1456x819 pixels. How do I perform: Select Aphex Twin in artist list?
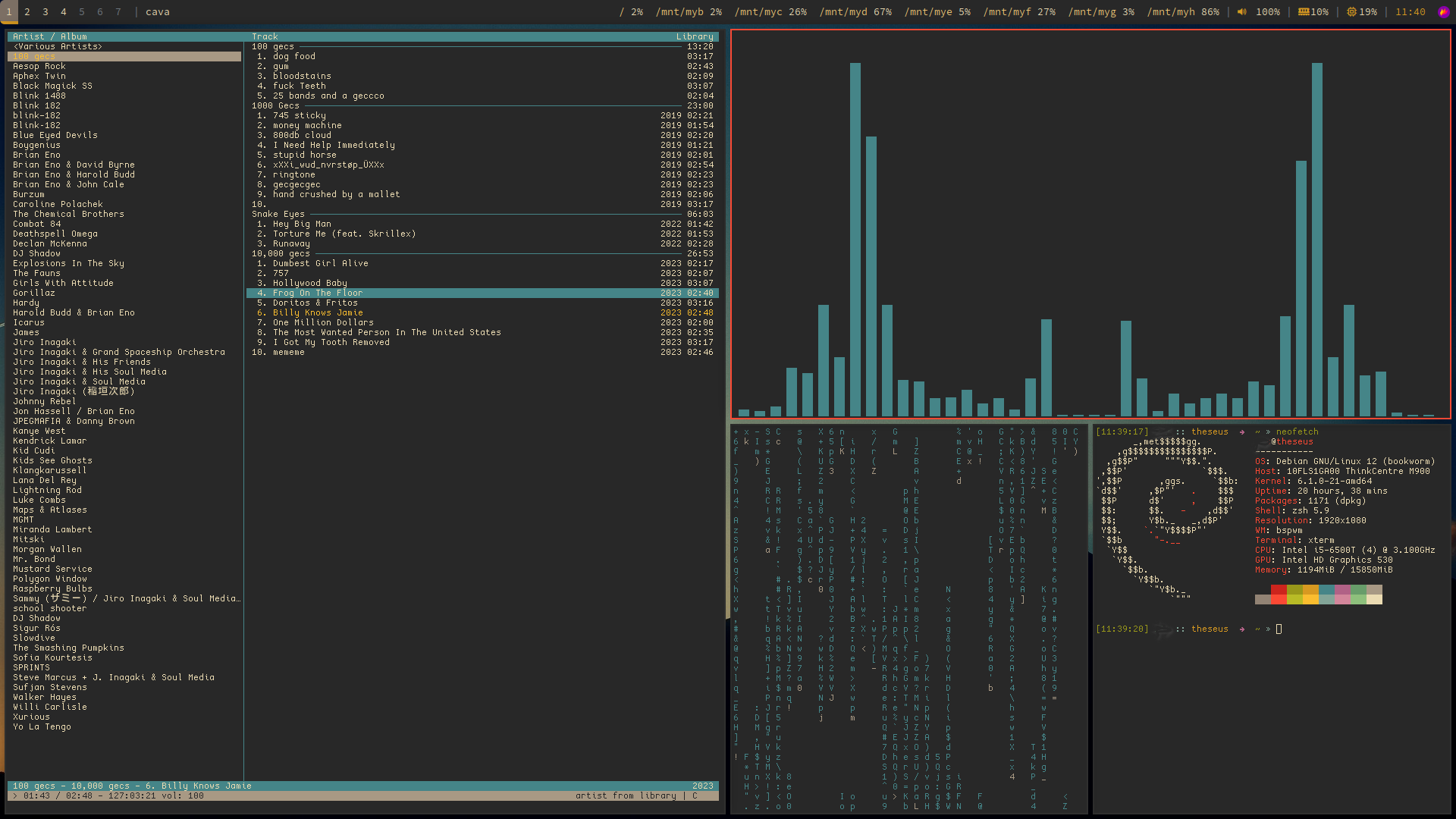tap(39, 76)
